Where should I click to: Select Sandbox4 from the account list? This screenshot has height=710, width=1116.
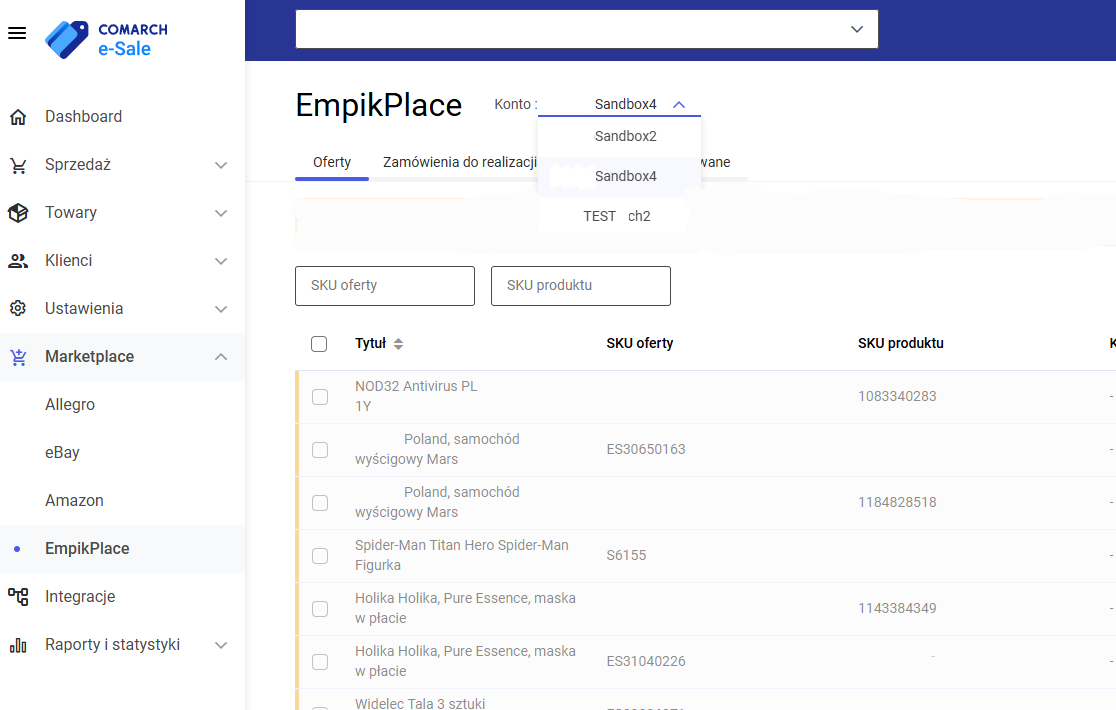pyautogui.click(x=619, y=176)
